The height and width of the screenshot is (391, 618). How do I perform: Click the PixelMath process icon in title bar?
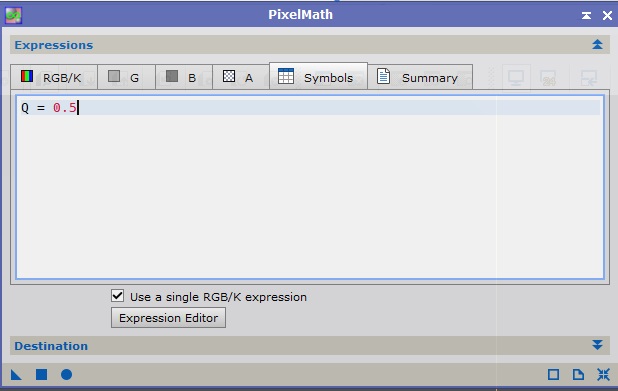13,15
